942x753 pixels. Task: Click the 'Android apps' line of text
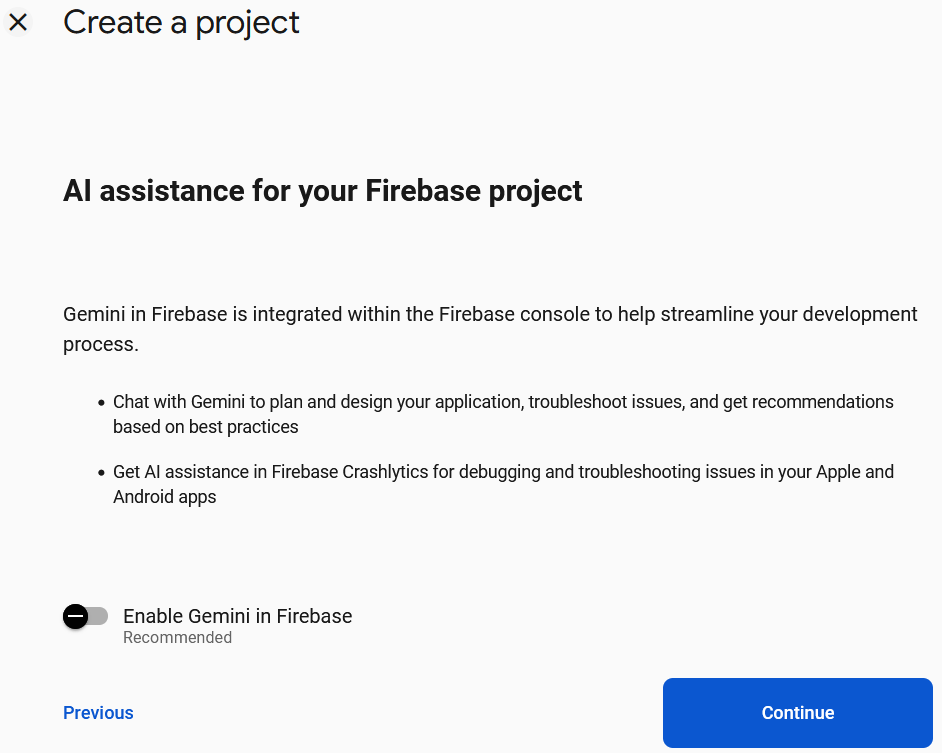pos(165,497)
